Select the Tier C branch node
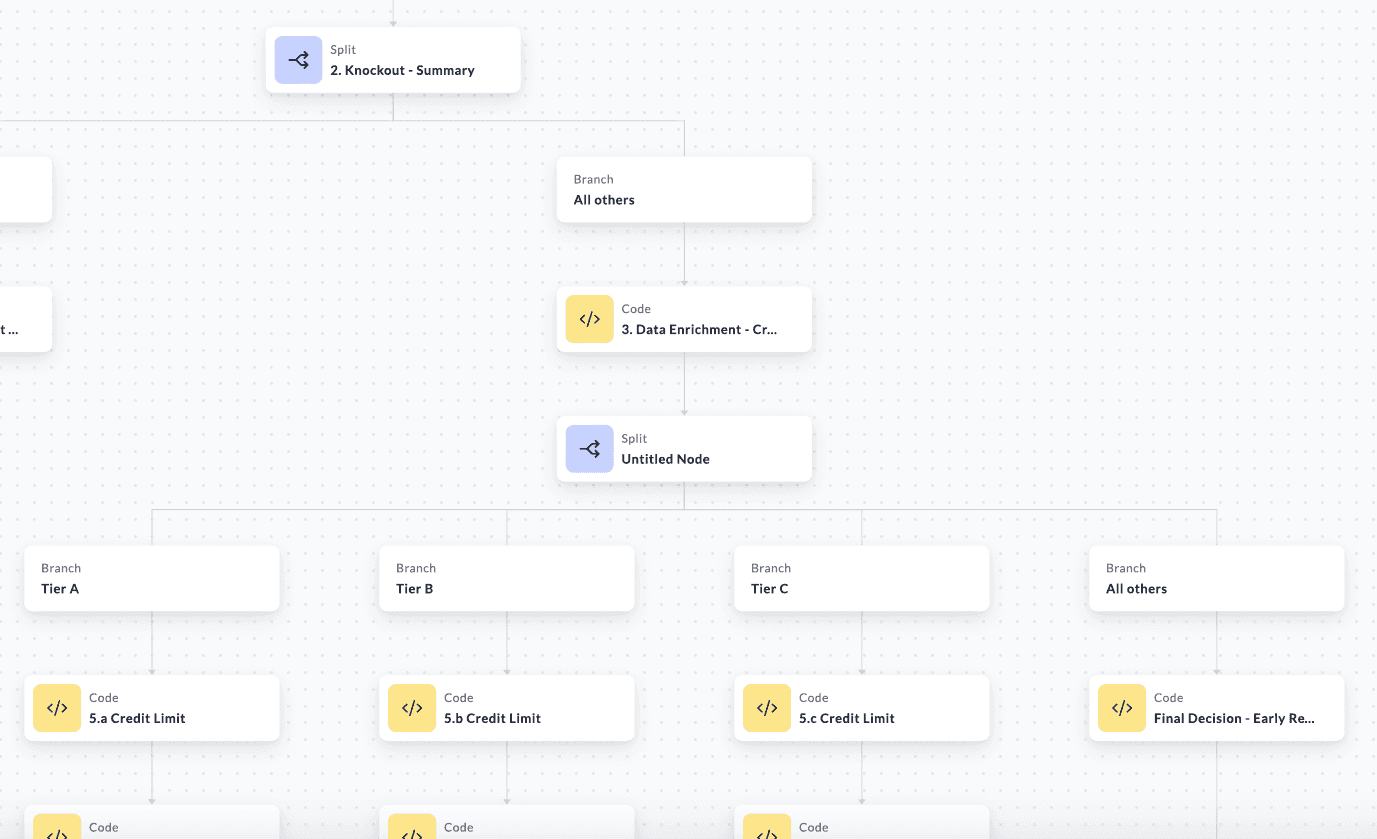The width and height of the screenshot is (1377, 839). pos(861,578)
